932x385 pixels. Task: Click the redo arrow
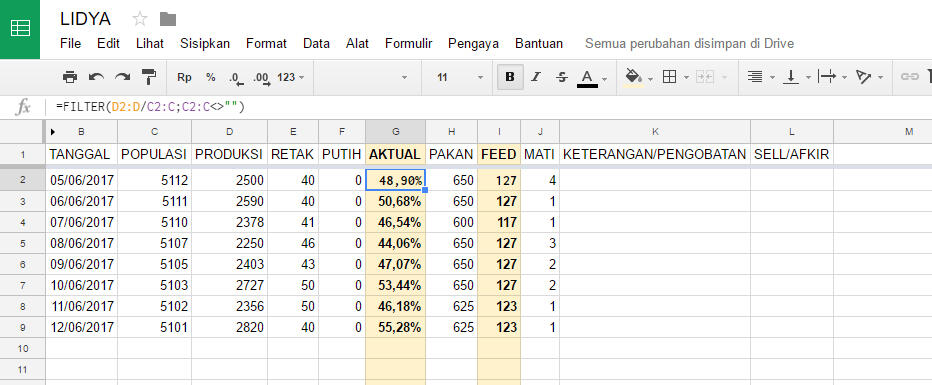point(122,77)
